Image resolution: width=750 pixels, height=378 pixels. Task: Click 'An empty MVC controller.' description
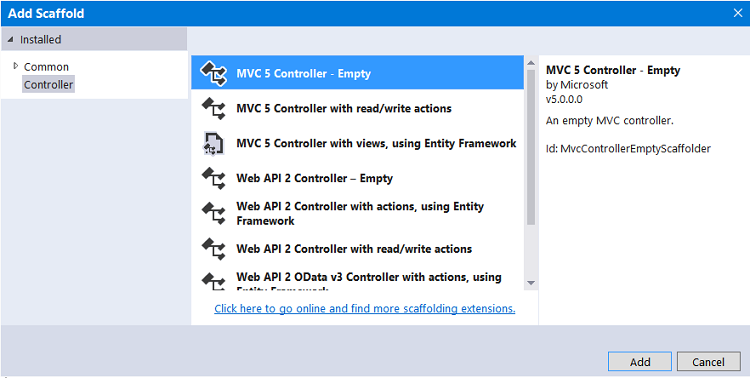pos(609,121)
